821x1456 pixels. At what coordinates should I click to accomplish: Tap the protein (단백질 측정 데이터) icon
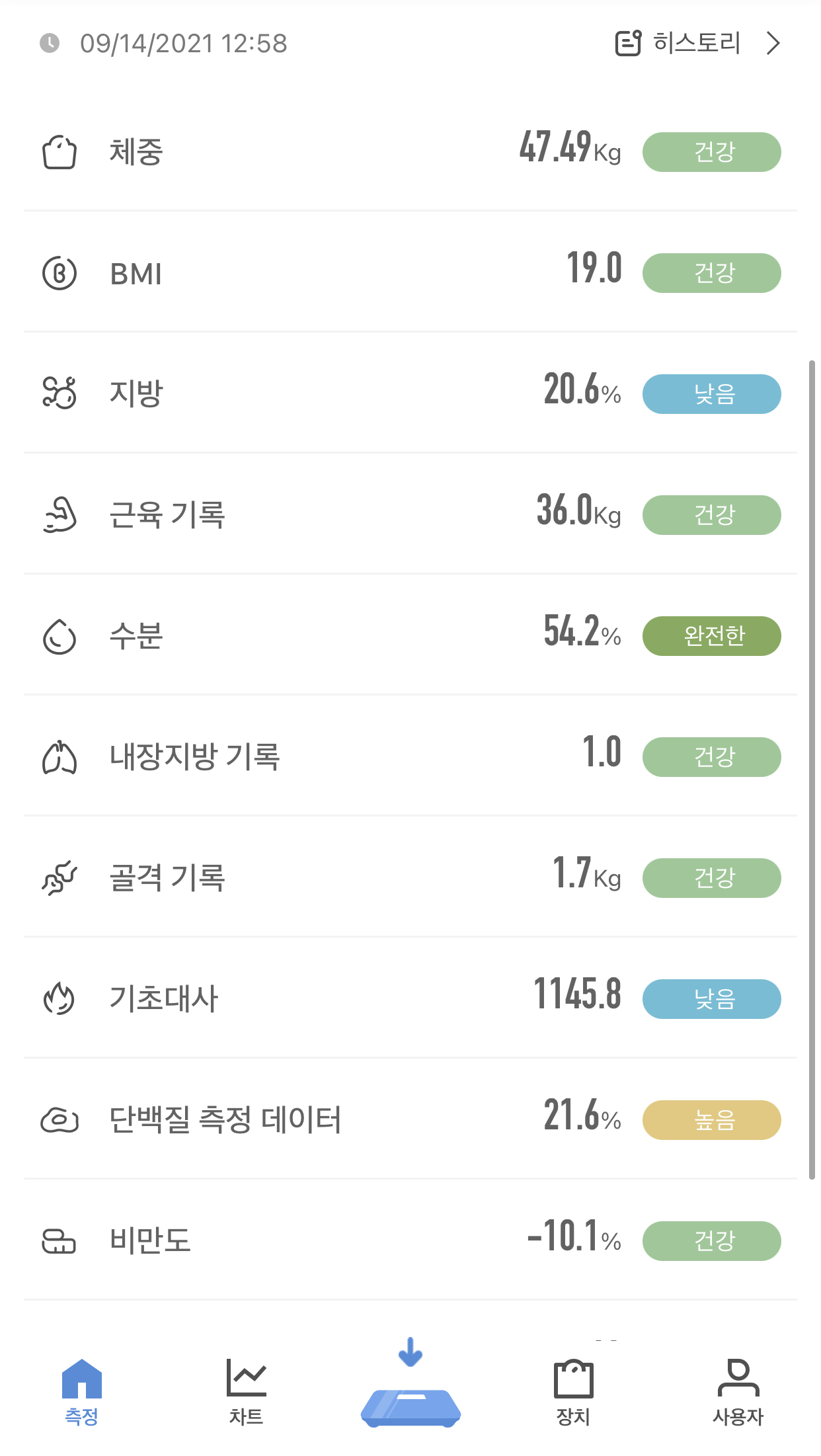click(x=59, y=1119)
